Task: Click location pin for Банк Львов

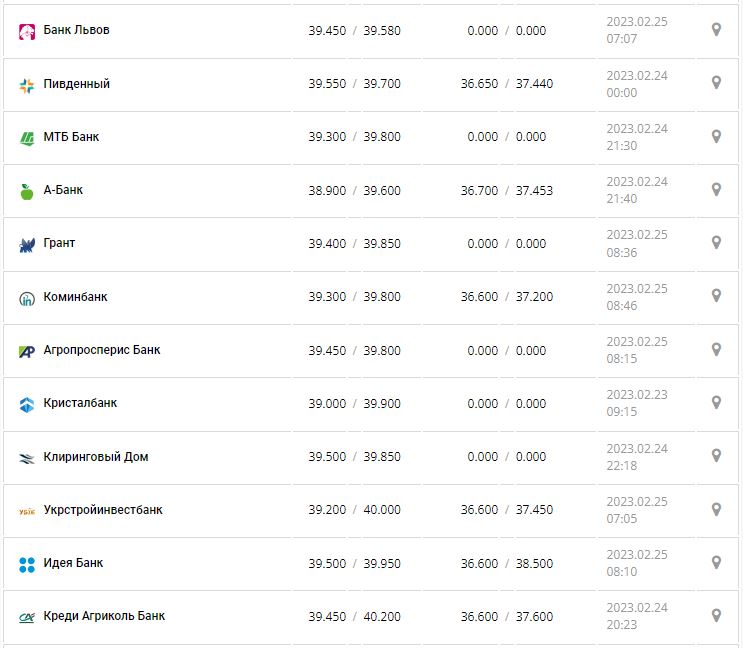Action: click(716, 30)
